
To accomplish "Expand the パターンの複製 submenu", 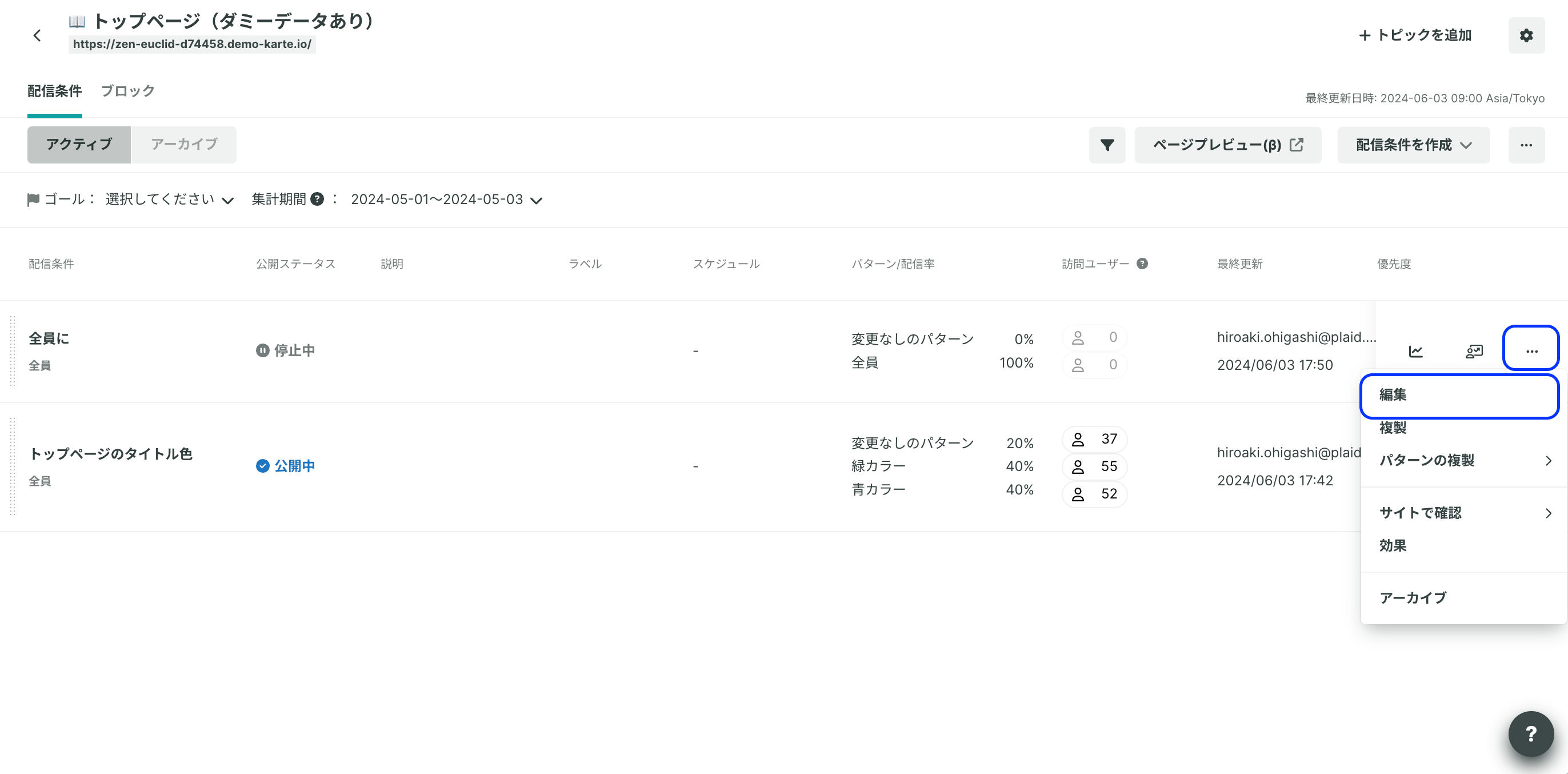I will (x=1463, y=460).
